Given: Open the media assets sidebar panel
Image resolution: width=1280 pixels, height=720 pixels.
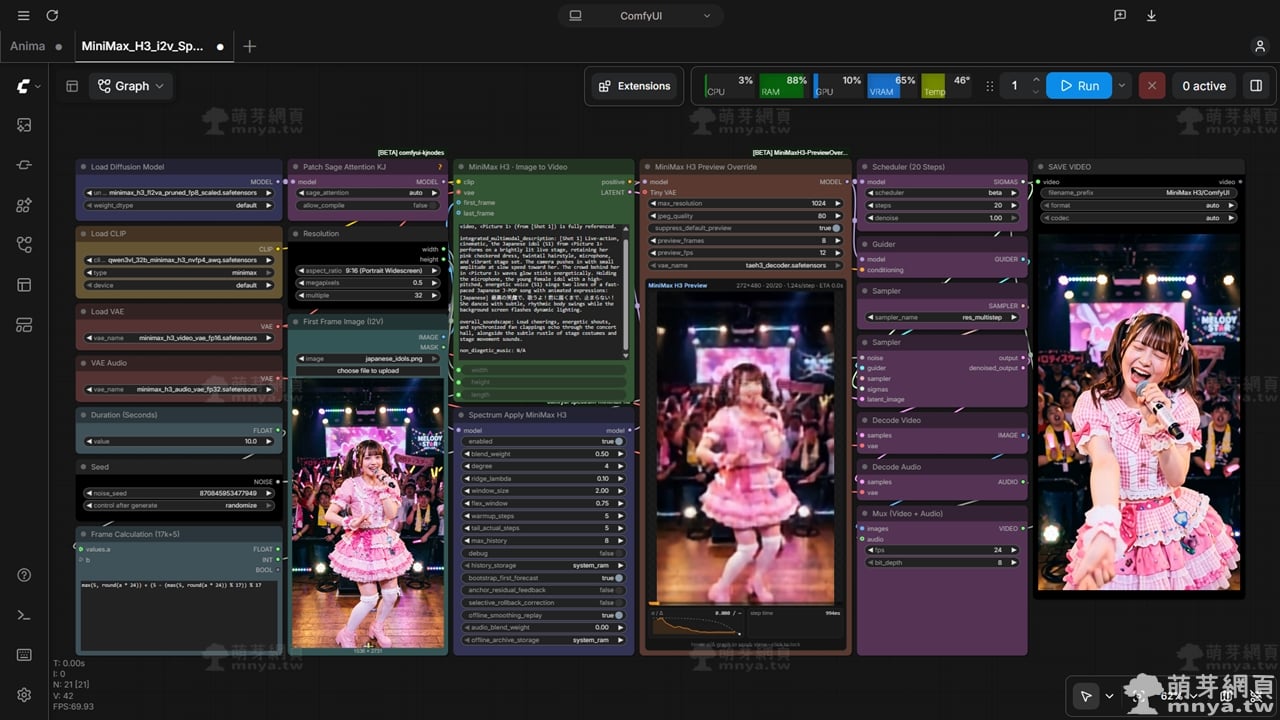Looking at the screenshot, I should tap(24, 125).
